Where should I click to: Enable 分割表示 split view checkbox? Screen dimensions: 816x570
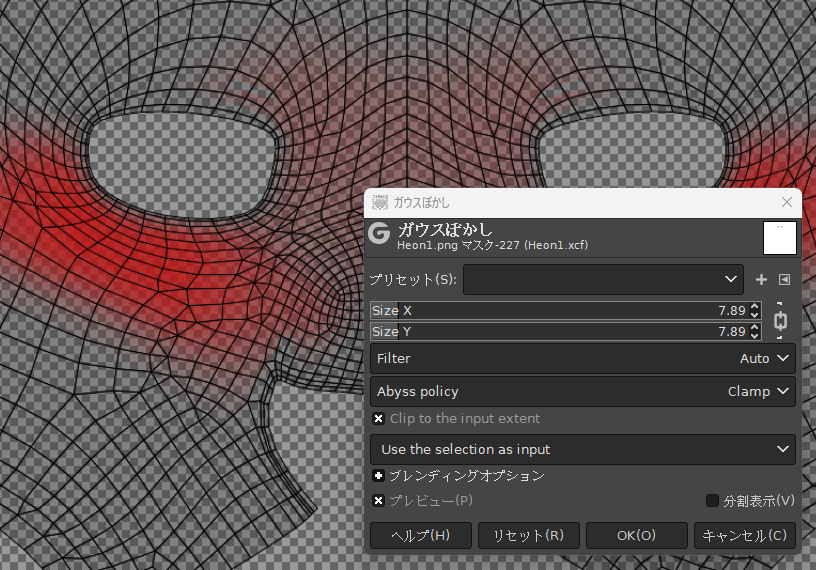pos(712,500)
